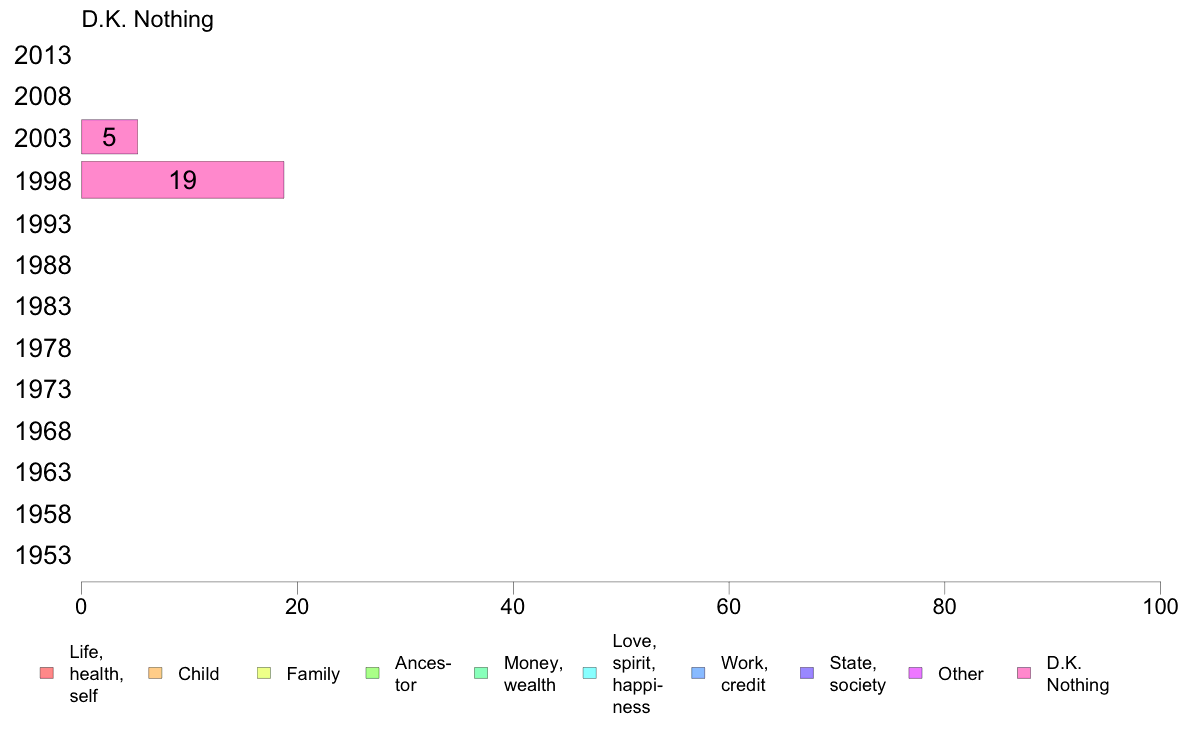Select the 2013 year label
This screenshot has width=1188, height=736.
[43, 55]
